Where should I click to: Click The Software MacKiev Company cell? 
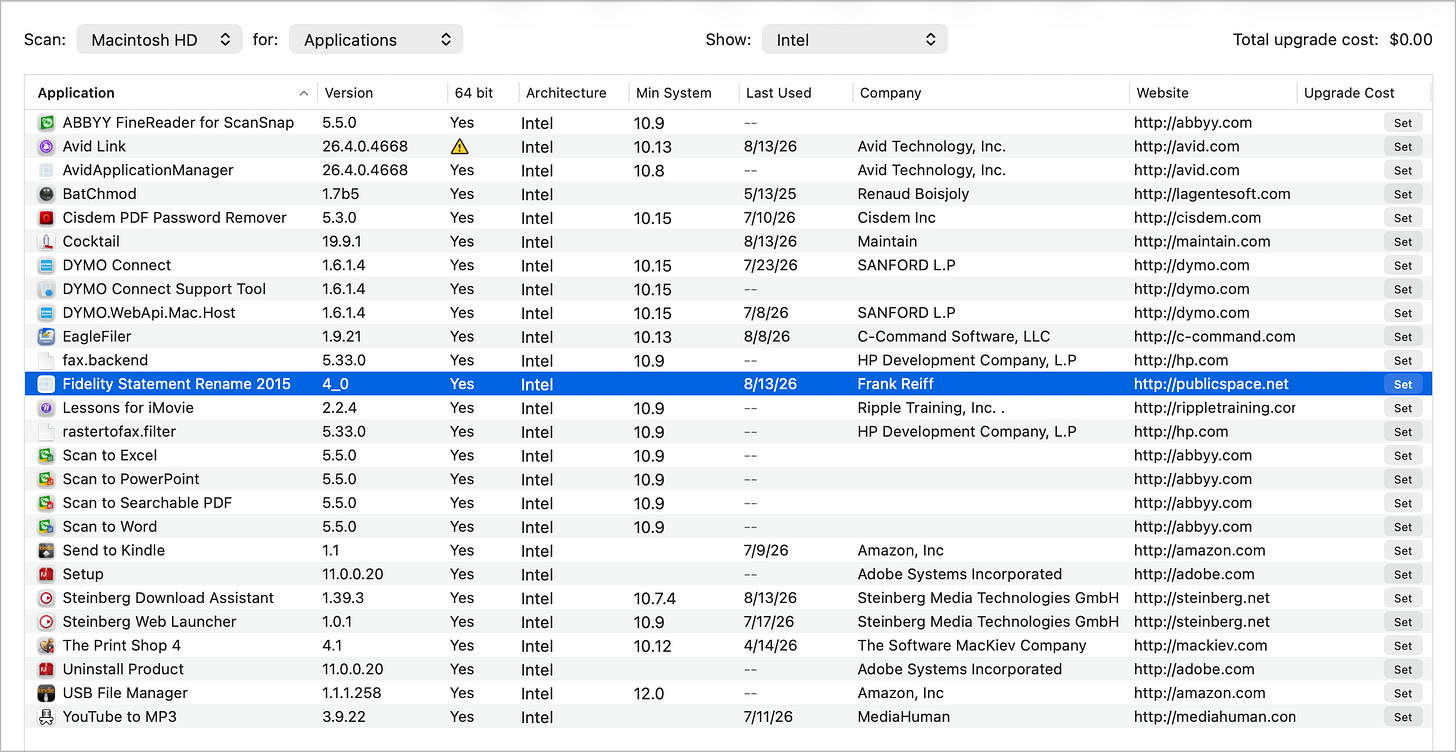tap(972, 645)
